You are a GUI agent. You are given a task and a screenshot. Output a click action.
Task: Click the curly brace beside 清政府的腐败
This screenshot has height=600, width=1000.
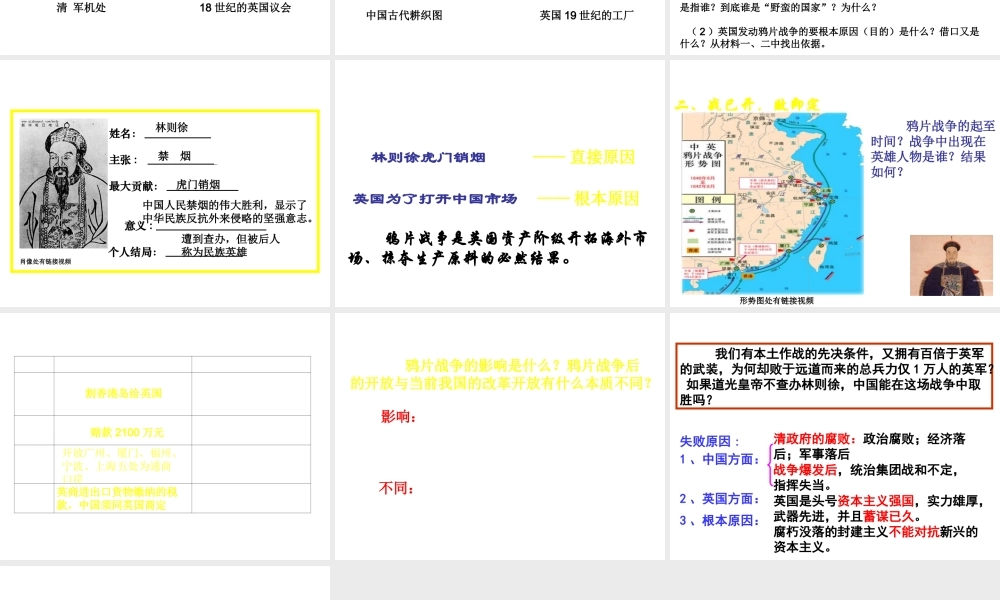click(769, 462)
